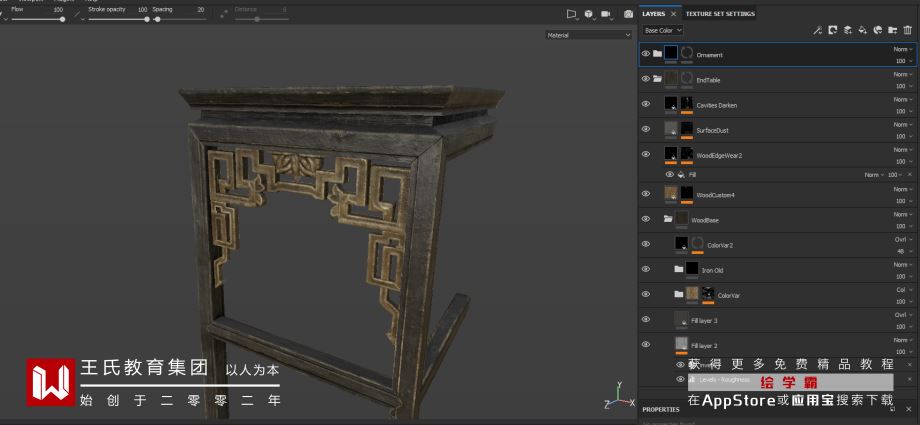The width and height of the screenshot is (920, 425).
Task: Click the paint bucket icon of the Fill effect
Action: pos(681,175)
